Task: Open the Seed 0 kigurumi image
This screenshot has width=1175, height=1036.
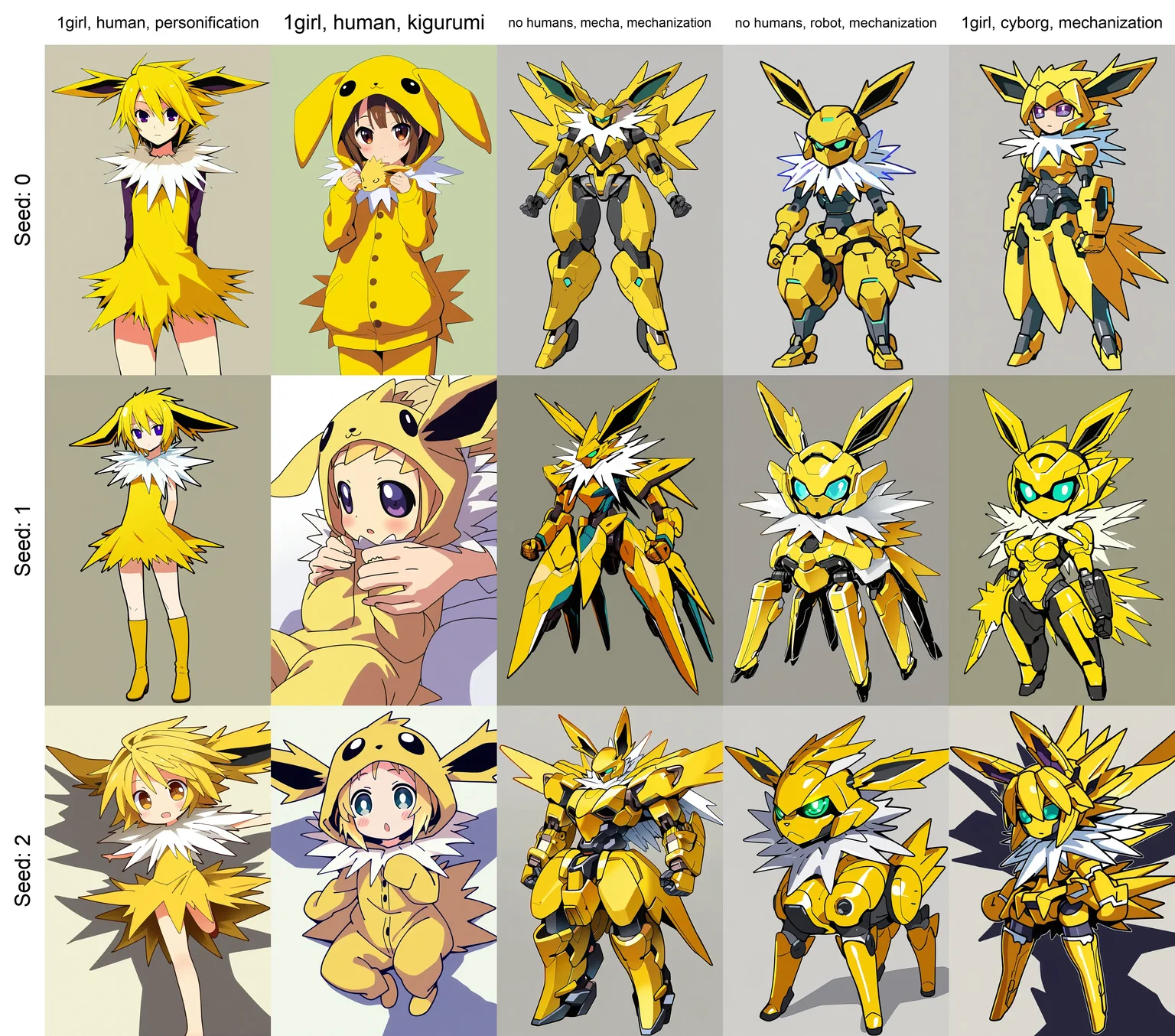Action: click(384, 210)
